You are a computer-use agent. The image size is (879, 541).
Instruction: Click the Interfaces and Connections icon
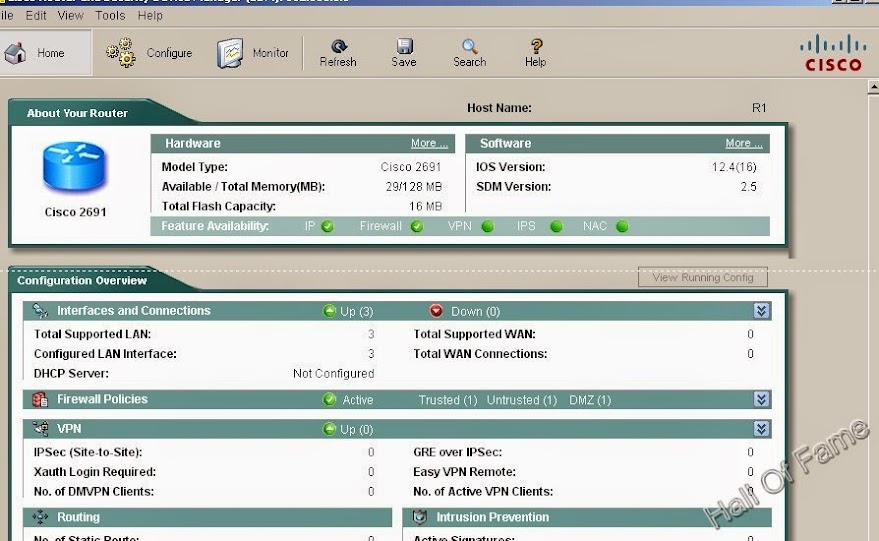pos(40,311)
